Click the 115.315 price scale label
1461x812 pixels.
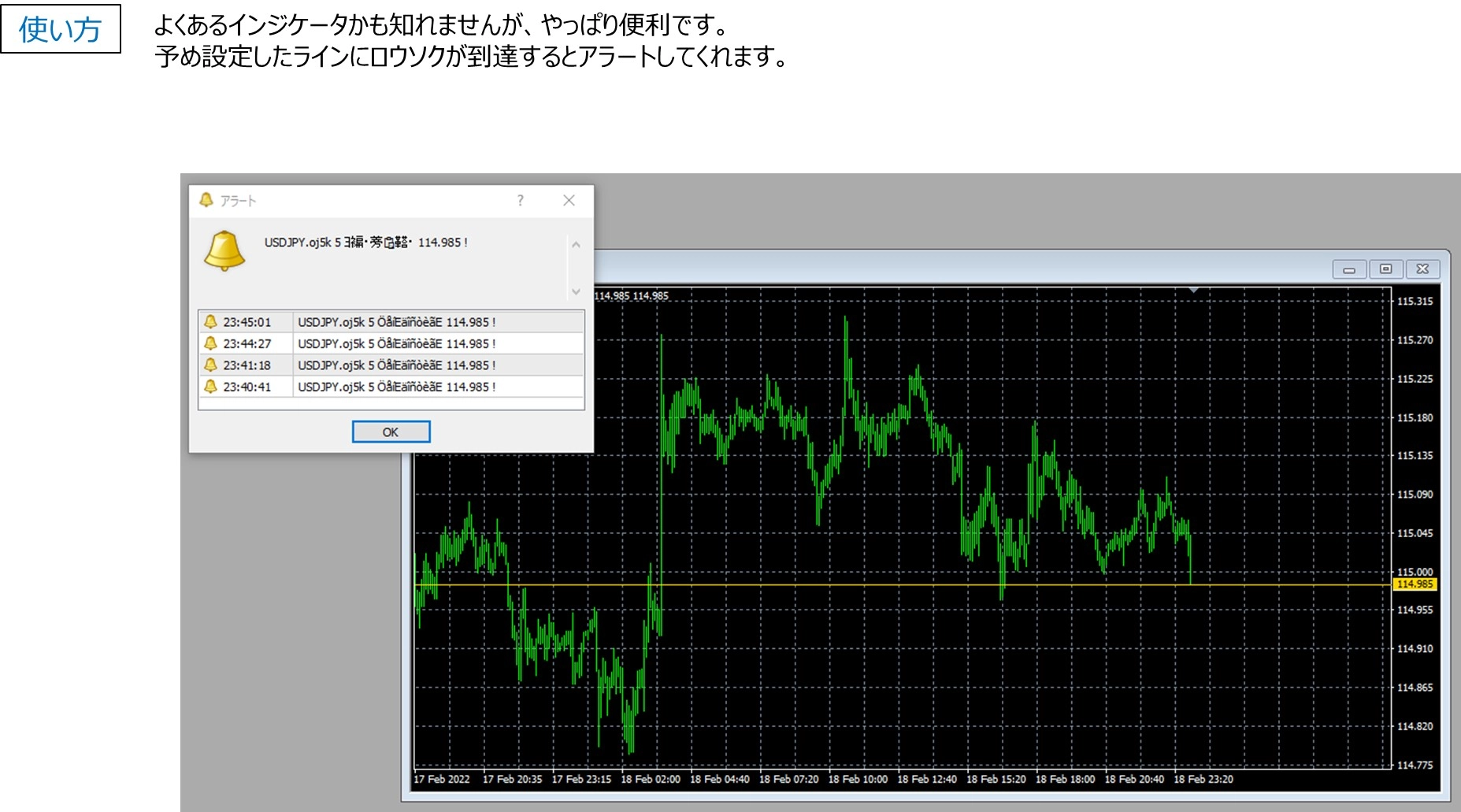1415,301
